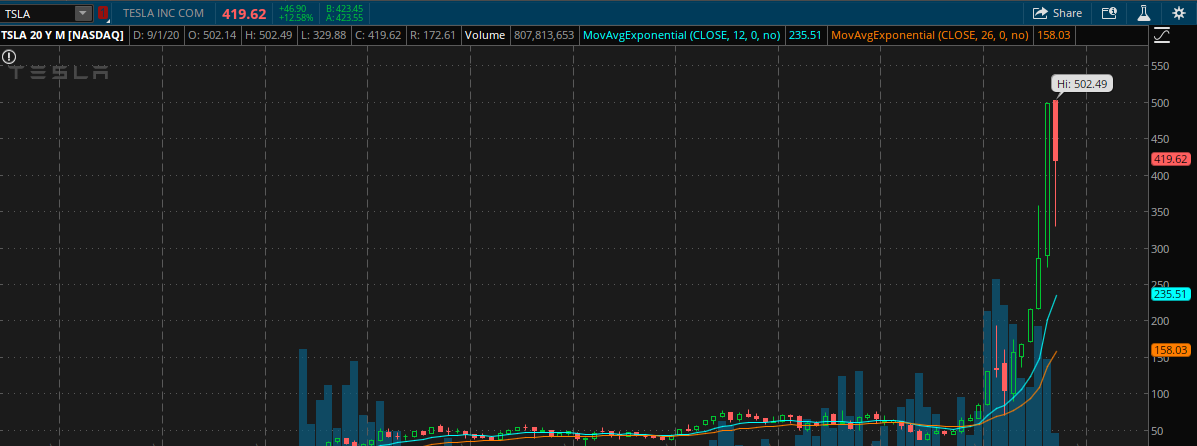Image resolution: width=1197 pixels, height=446 pixels.
Task: Open the Studies flask icon
Action: [x=1144, y=13]
